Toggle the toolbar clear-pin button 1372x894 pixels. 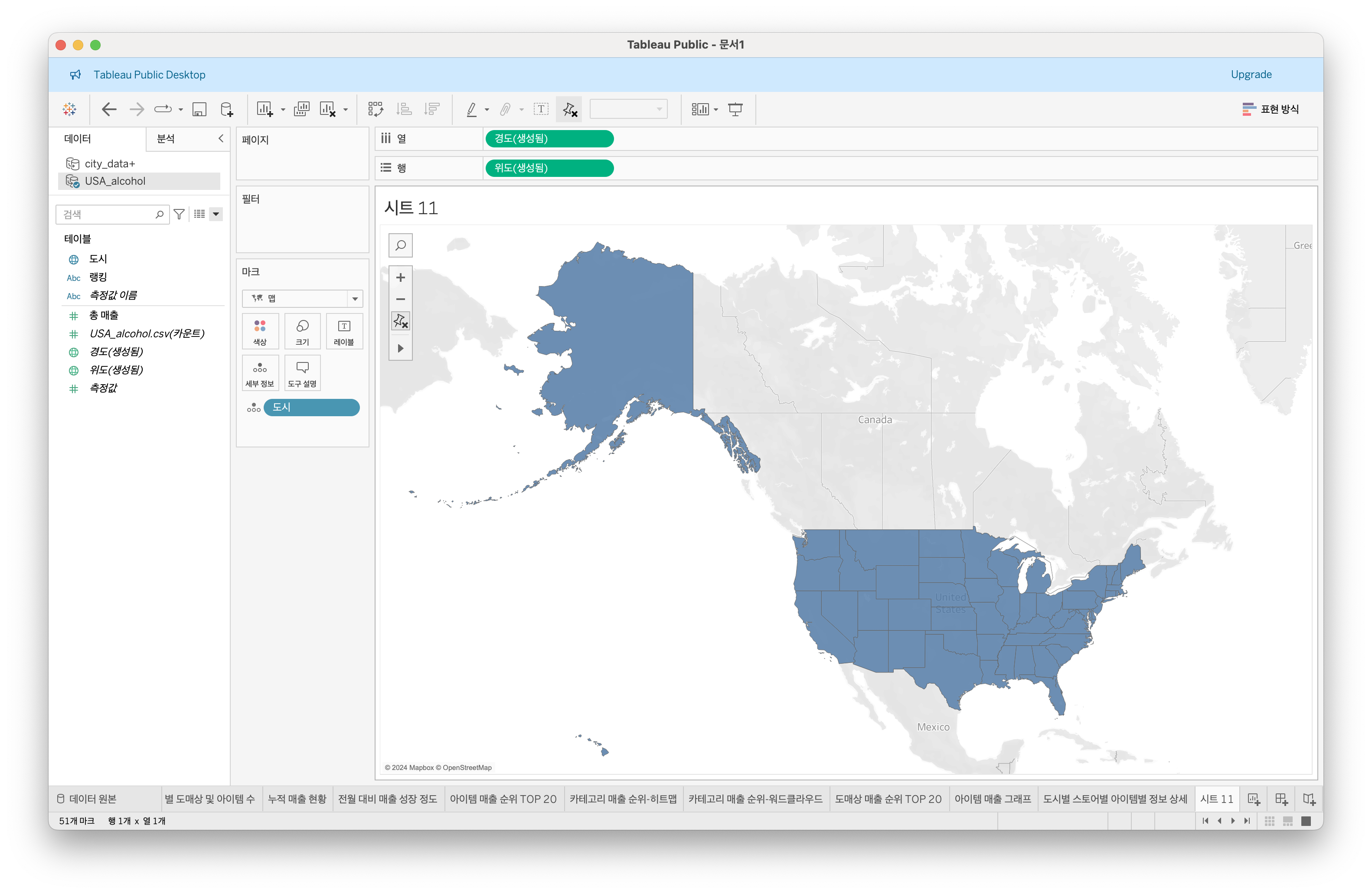pyautogui.click(x=569, y=109)
